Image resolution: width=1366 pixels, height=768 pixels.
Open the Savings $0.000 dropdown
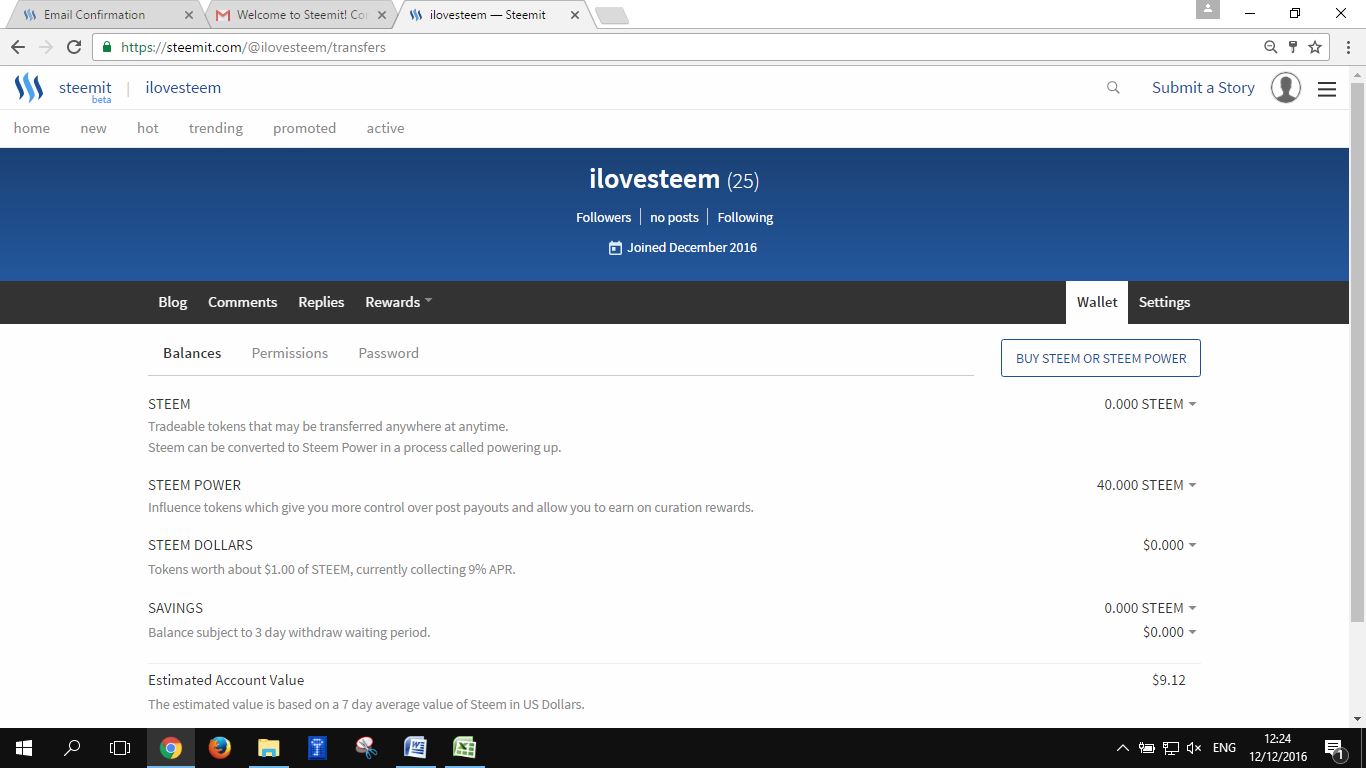(x=1170, y=632)
